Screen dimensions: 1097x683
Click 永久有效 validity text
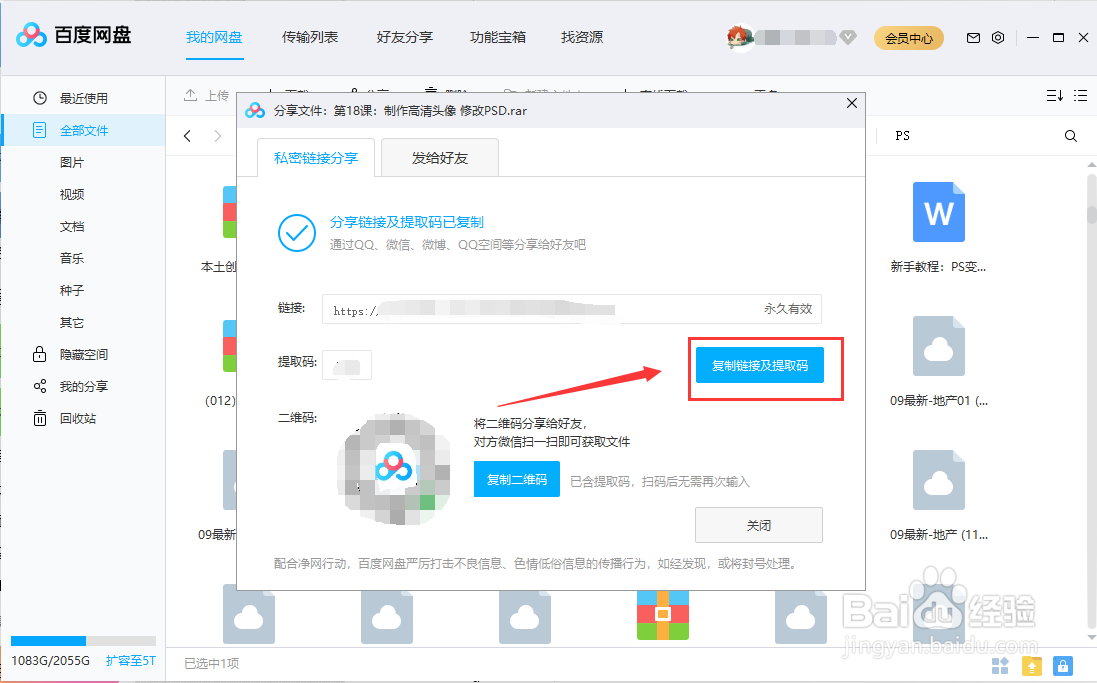point(788,309)
